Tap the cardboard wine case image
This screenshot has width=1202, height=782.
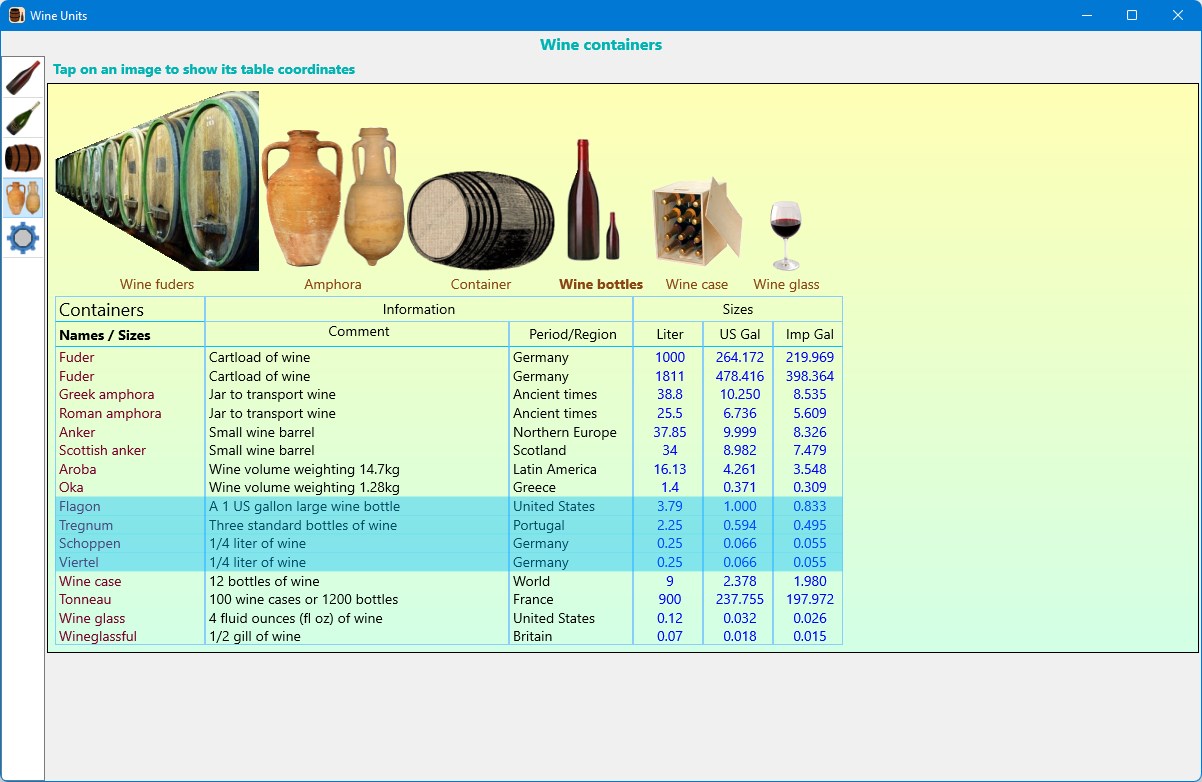(697, 221)
